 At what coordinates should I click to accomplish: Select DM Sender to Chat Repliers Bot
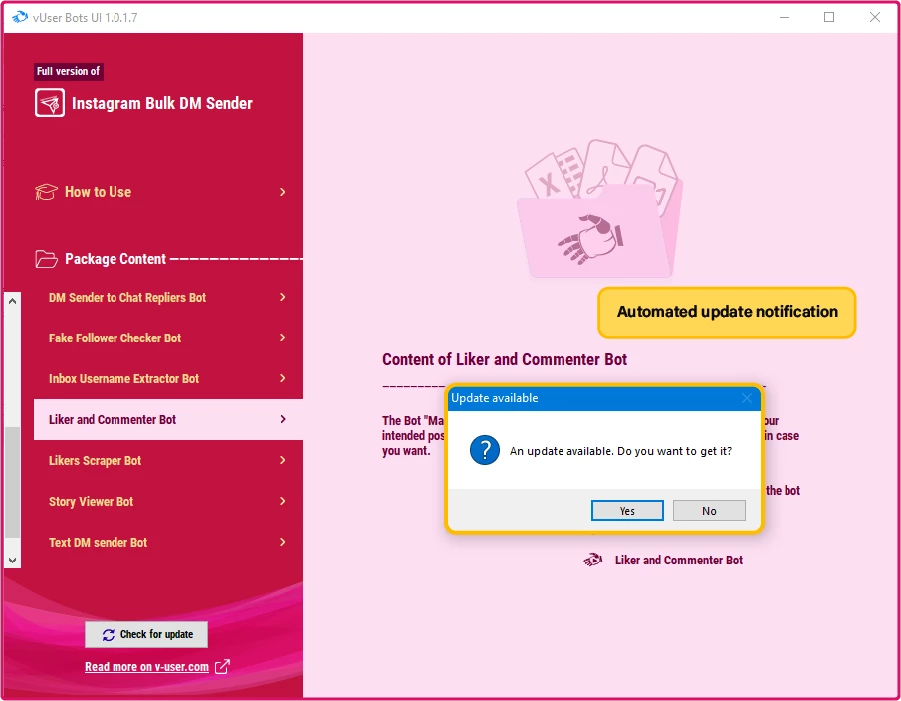point(168,297)
